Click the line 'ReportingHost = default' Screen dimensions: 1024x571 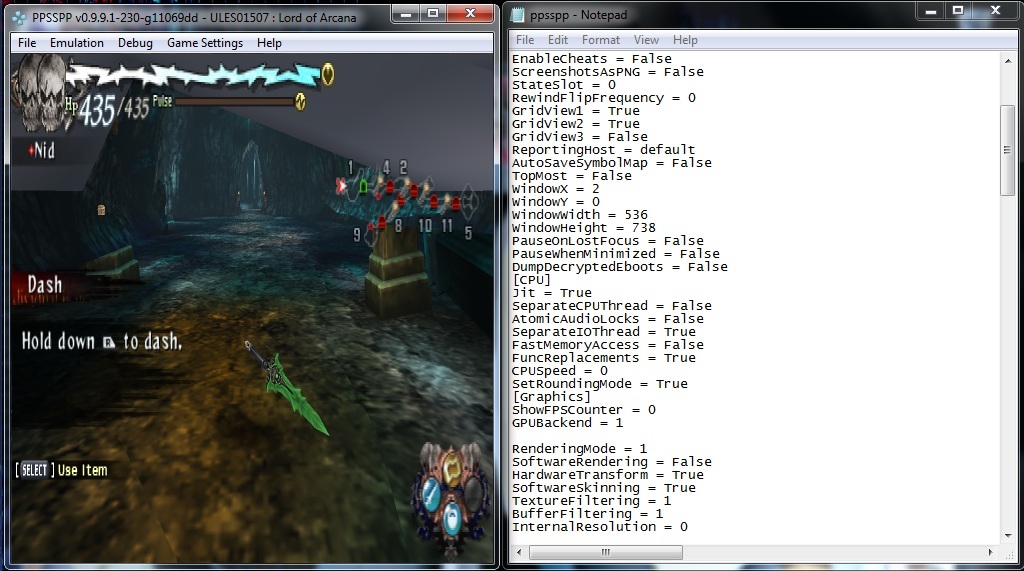coord(603,150)
